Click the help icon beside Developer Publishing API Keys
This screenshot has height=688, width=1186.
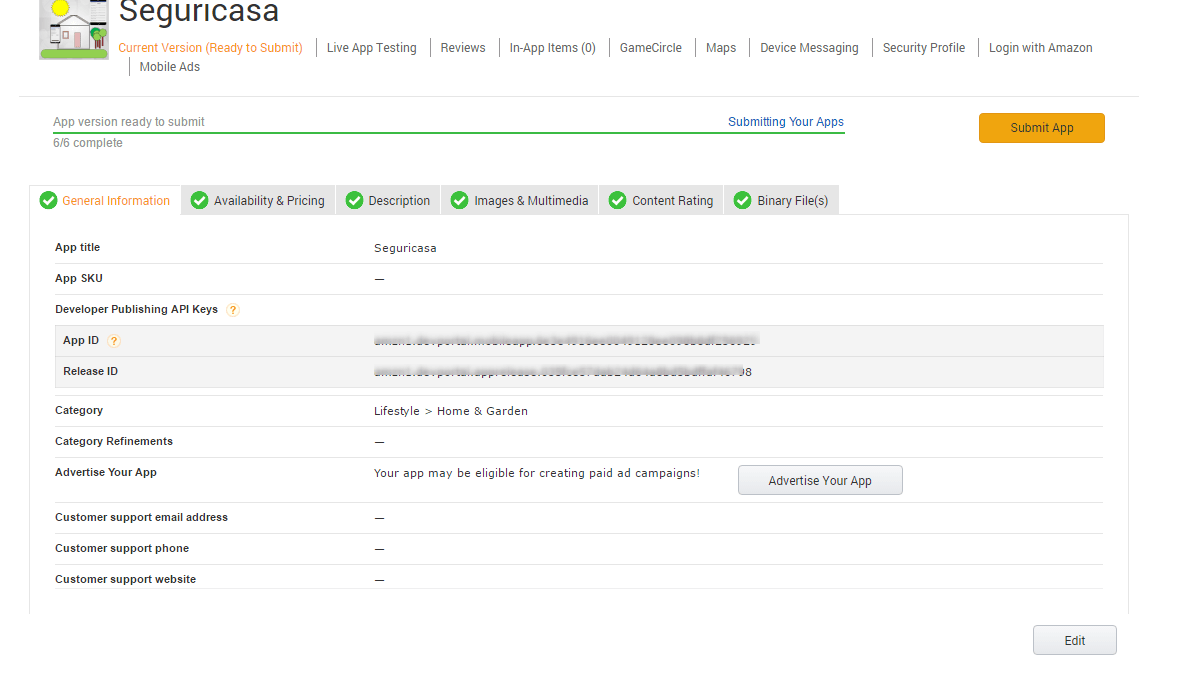point(233,310)
